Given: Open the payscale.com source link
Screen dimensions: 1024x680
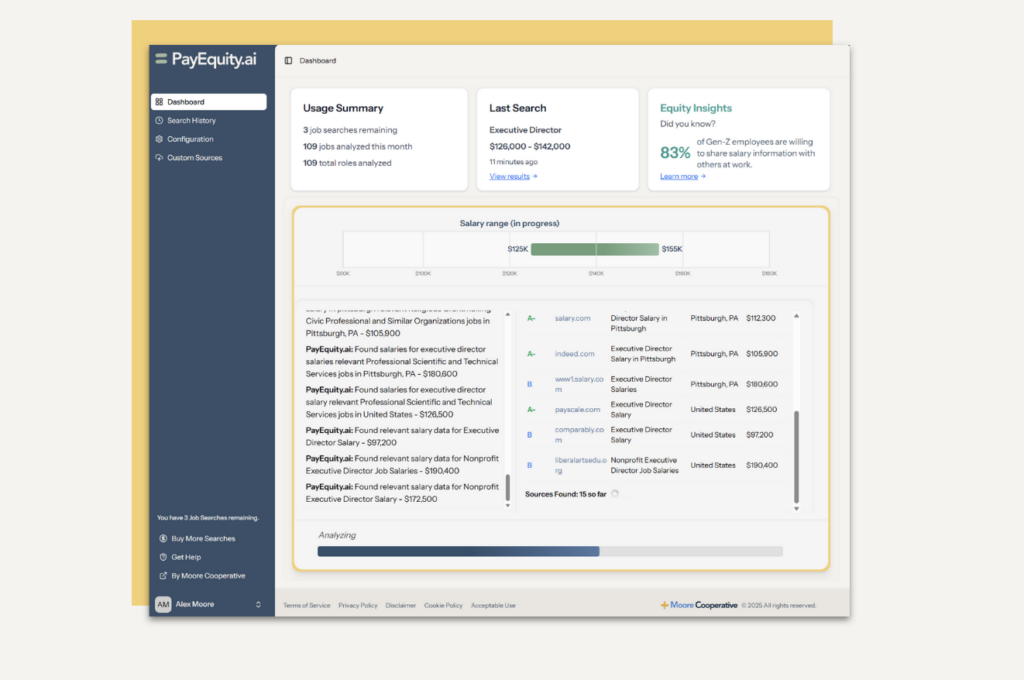Looking at the screenshot, I should tap(577, 409).
